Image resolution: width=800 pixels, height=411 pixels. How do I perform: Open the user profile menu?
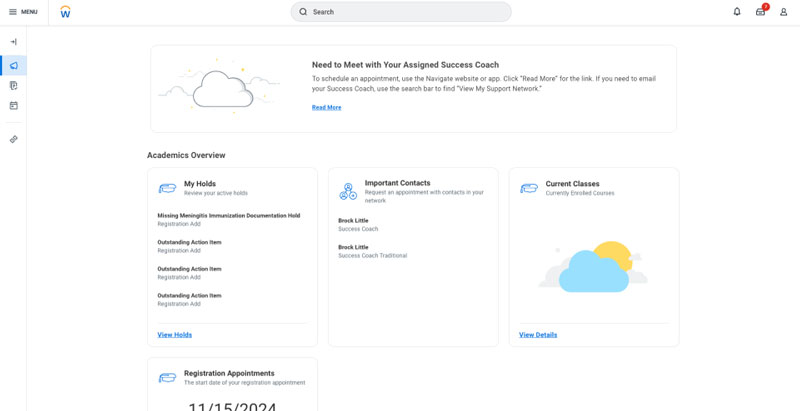point(783,12)
